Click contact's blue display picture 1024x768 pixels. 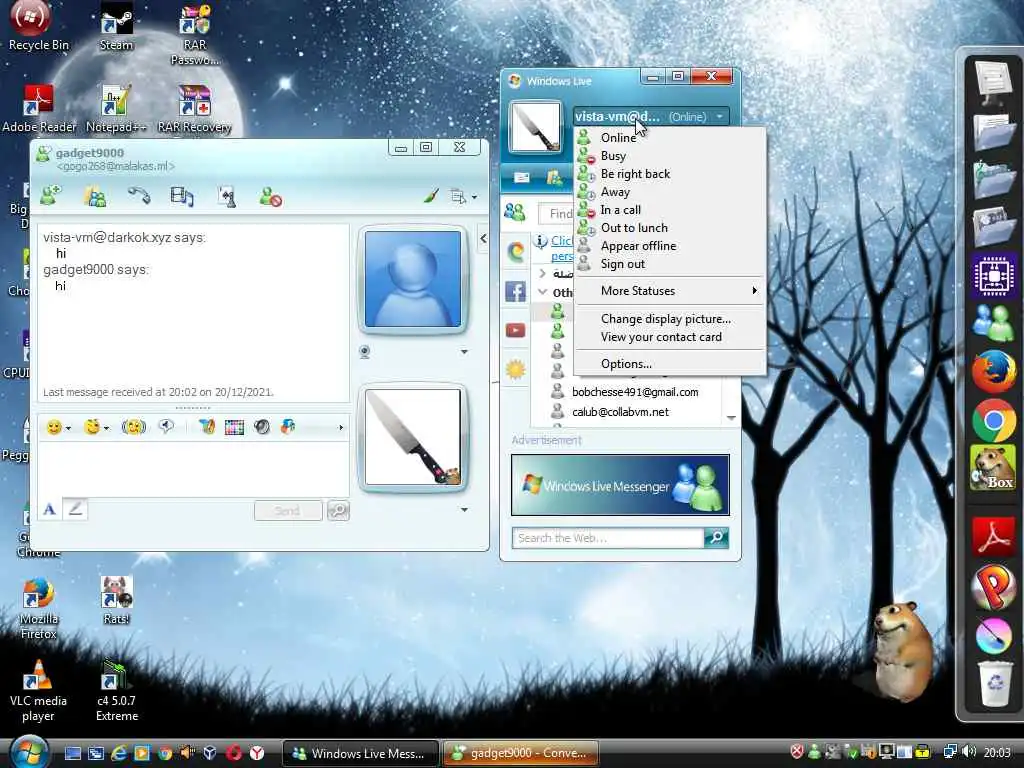(x=413, y=279)
